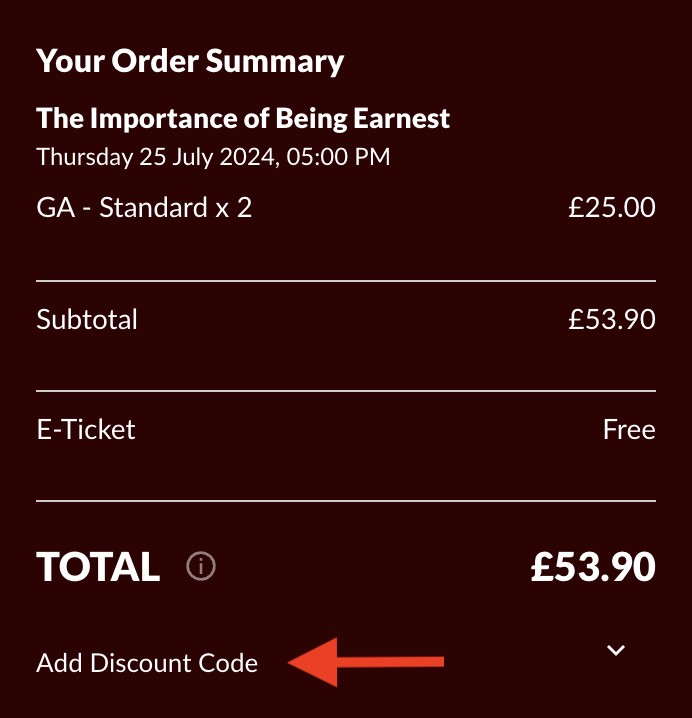Click the 05:00 PM showtime text
Viewport: 692px width, 718px height.
(338, 157)
